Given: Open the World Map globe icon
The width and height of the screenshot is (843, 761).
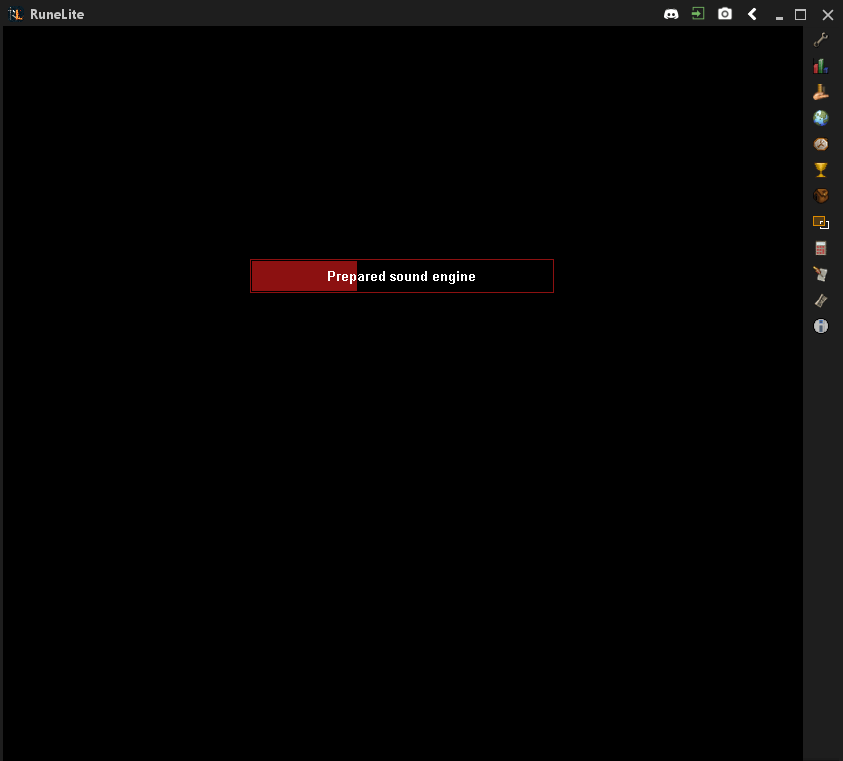Looking at the screenshot, I should [820, 117].
